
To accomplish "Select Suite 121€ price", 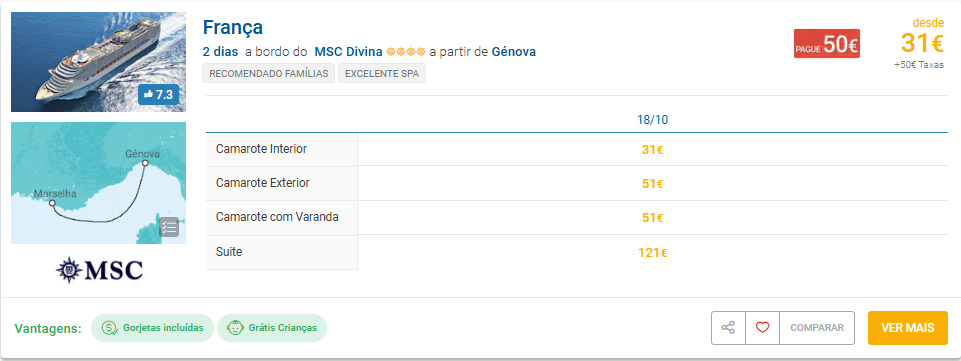I will click(x=653, y=253).
